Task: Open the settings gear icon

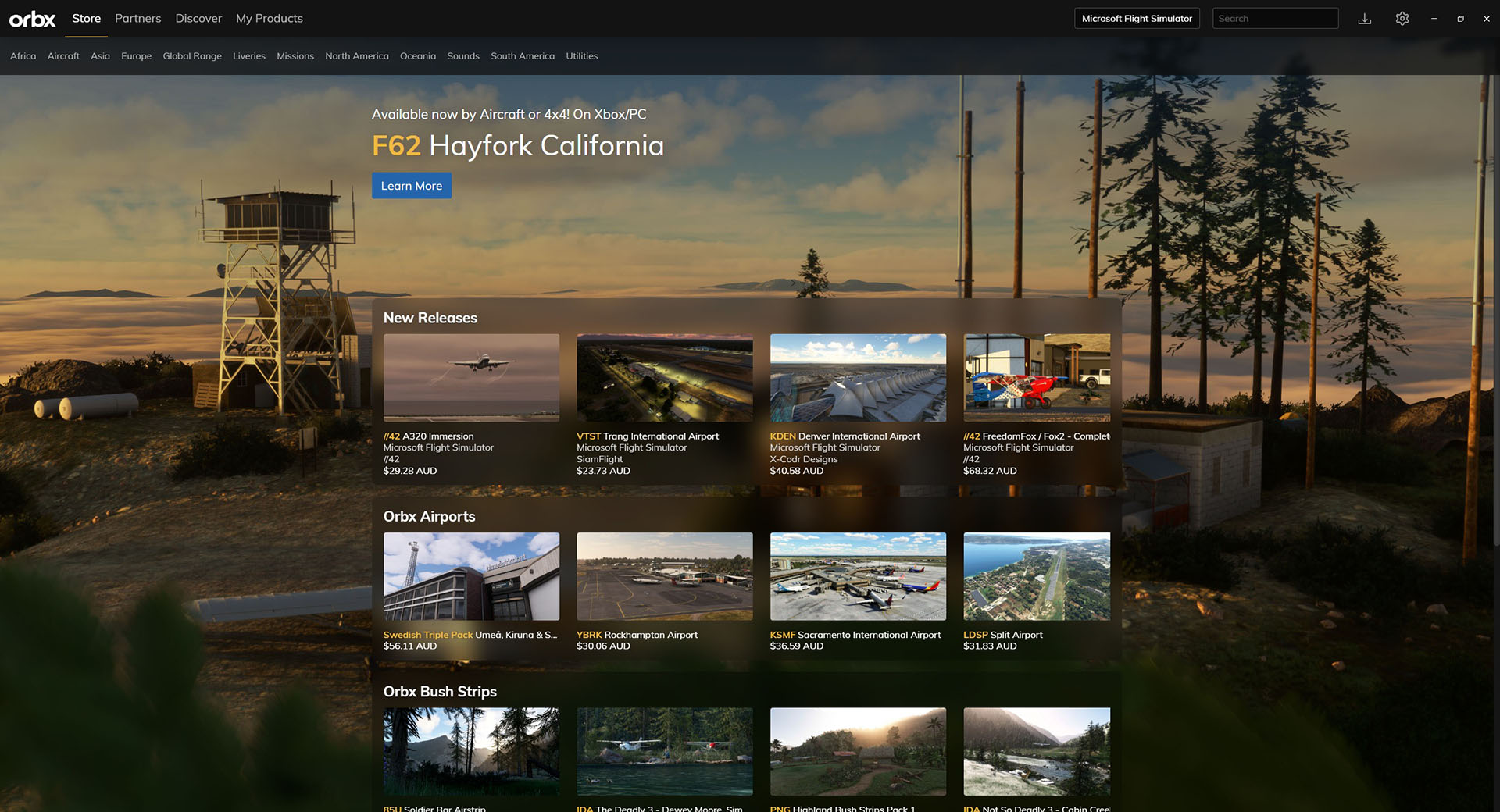Action: 1402,19
